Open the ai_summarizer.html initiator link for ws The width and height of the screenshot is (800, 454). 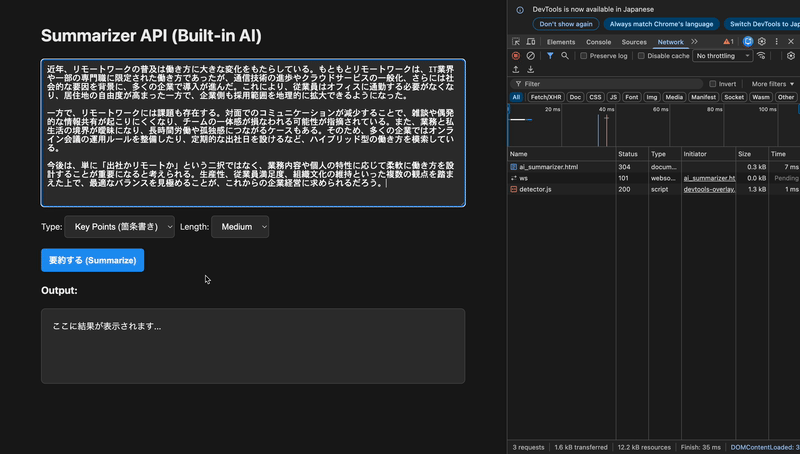(x=709, y=178)
